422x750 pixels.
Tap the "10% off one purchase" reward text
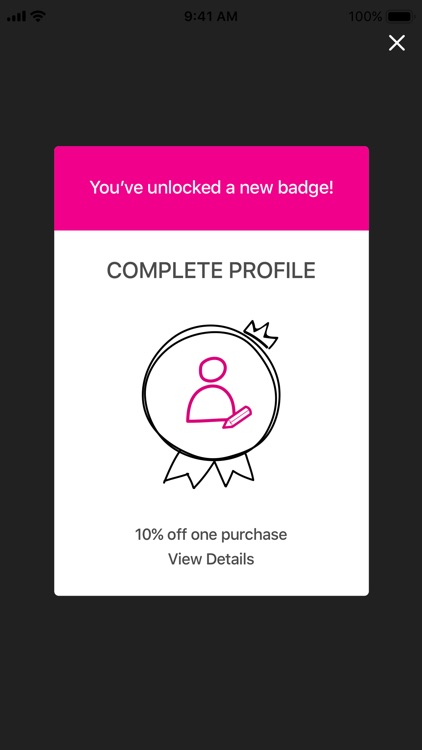click(x=211, y=534)
